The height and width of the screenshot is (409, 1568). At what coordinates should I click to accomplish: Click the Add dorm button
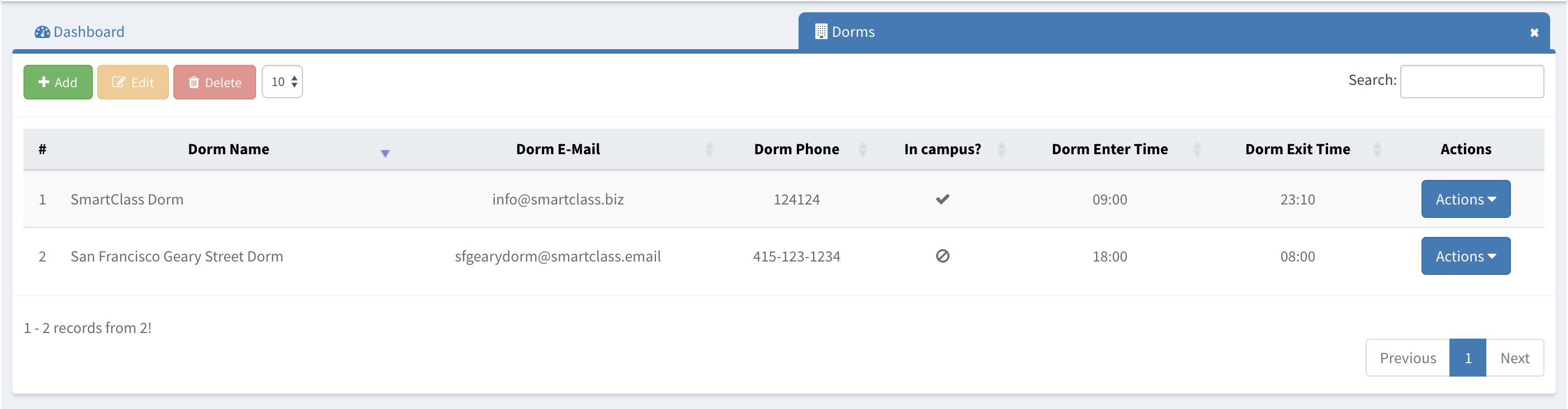pyautogui.click(x=58, y=82)
